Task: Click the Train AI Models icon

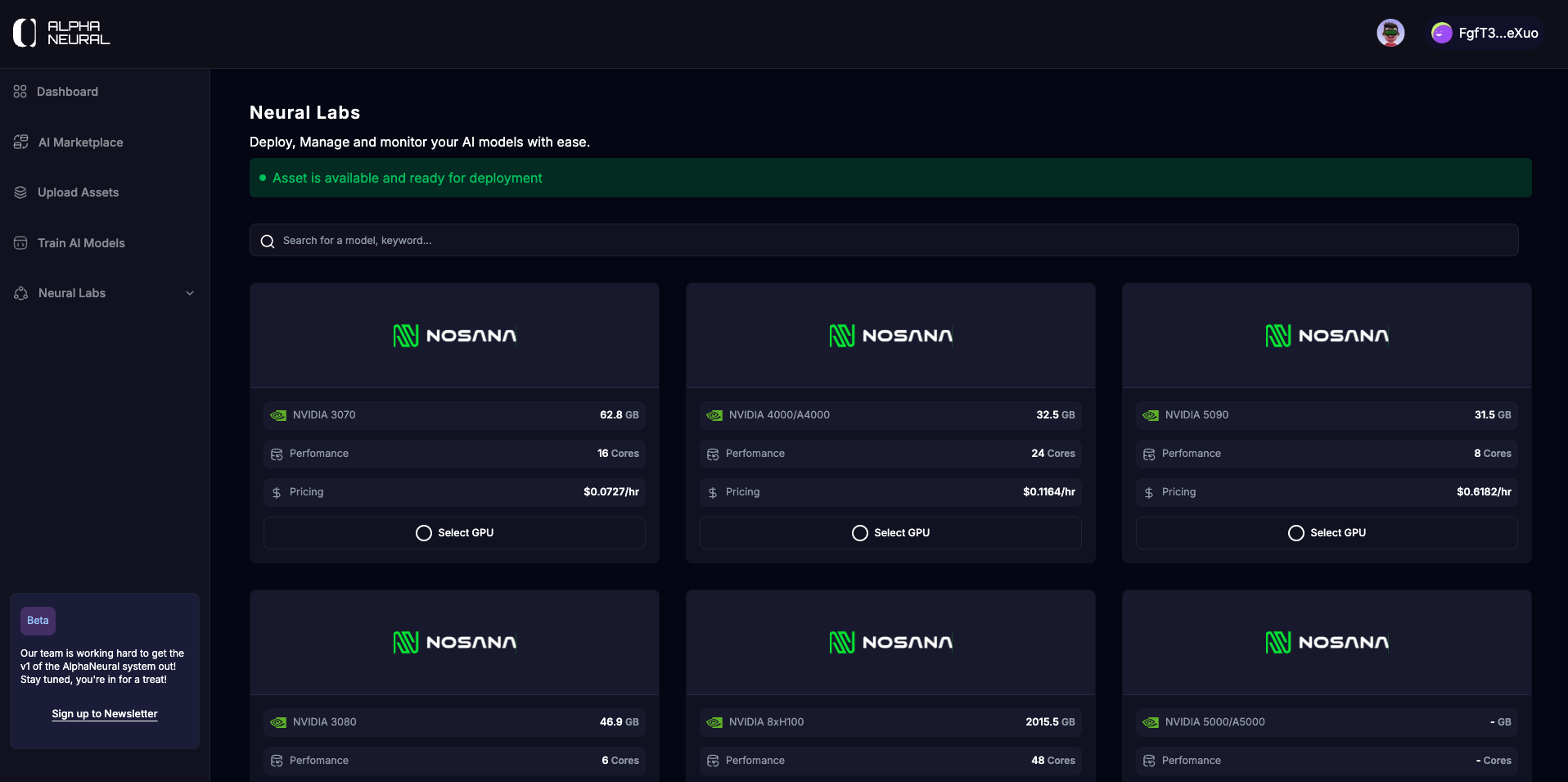Action: (x=20, y=243)
